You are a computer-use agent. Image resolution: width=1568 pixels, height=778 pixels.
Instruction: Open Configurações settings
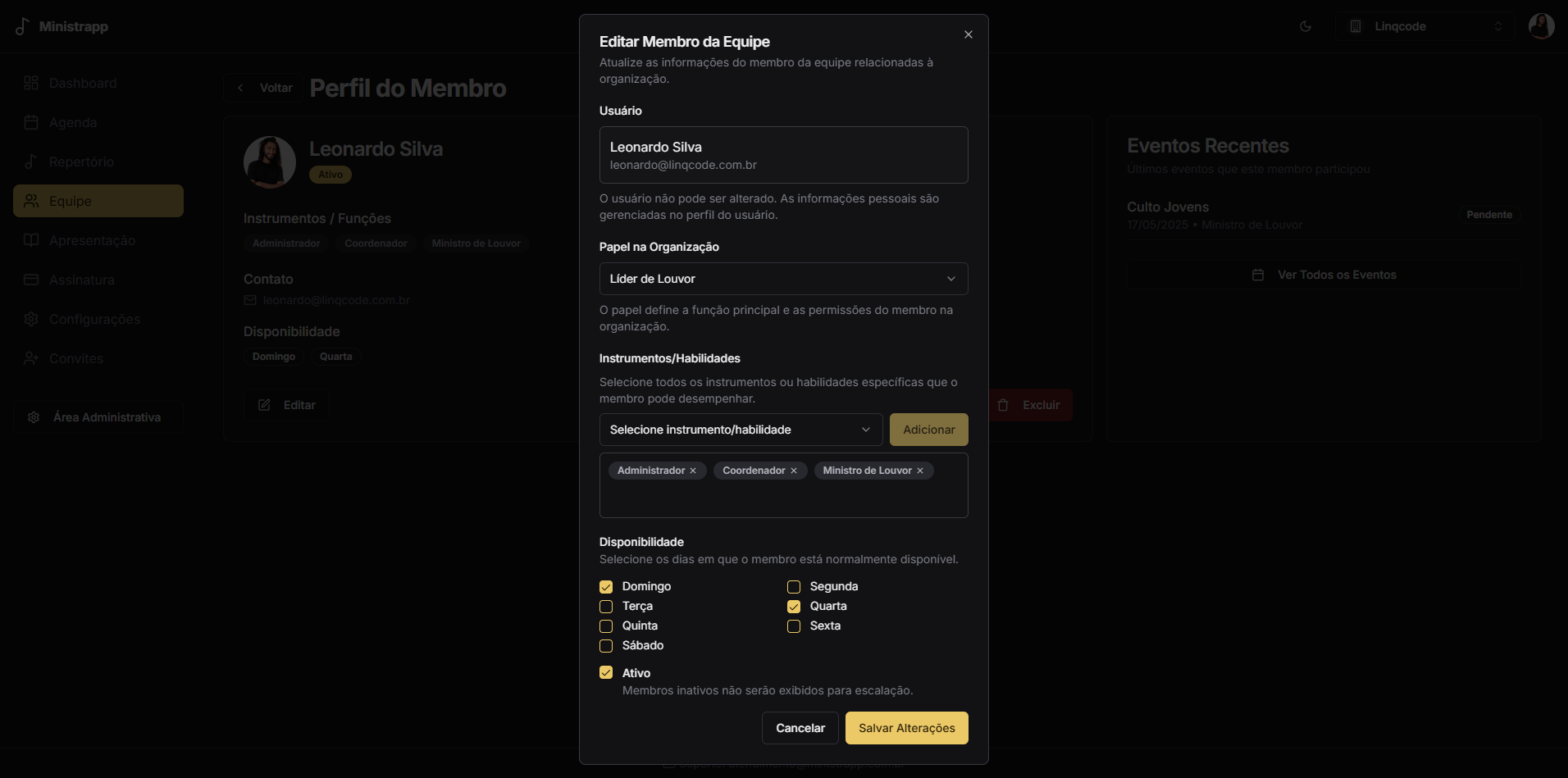(x=94, y=319)
